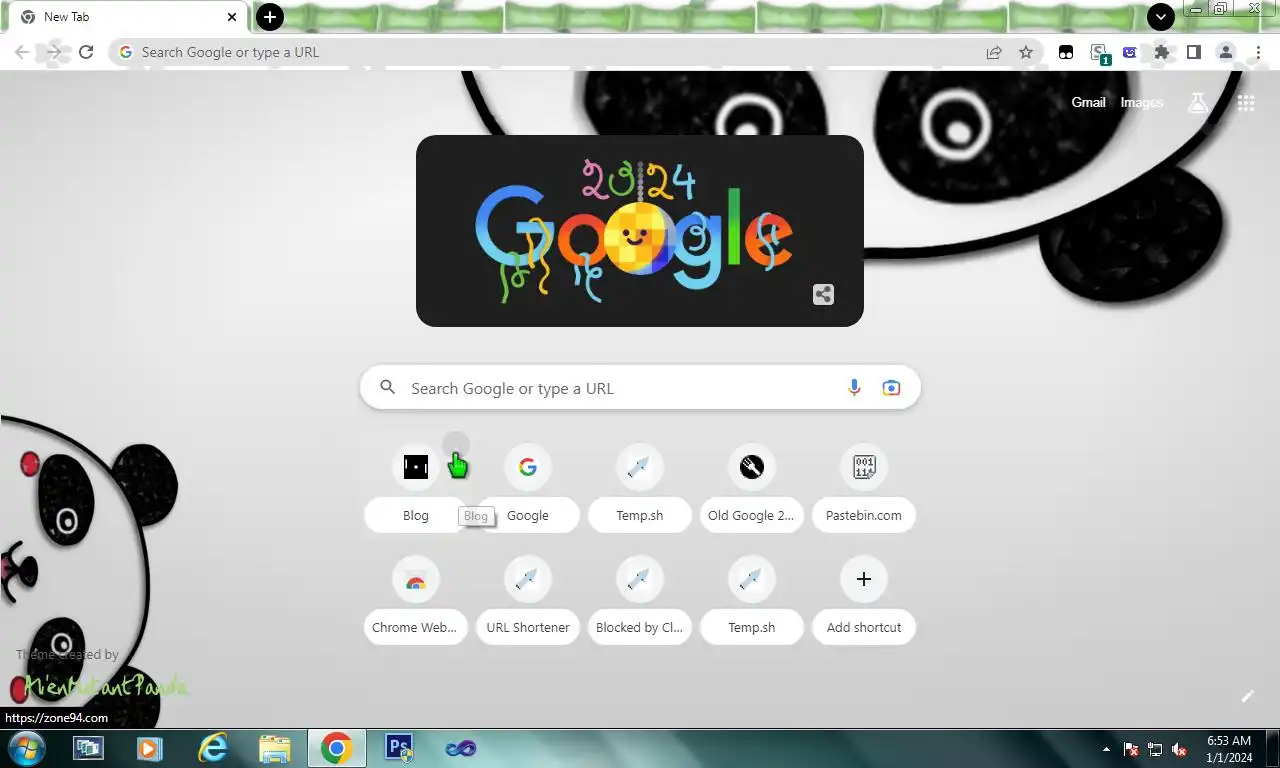This screenshot has height=768, width=1280.
Task: Go to Gmail
Action: tap(1088, 102)
